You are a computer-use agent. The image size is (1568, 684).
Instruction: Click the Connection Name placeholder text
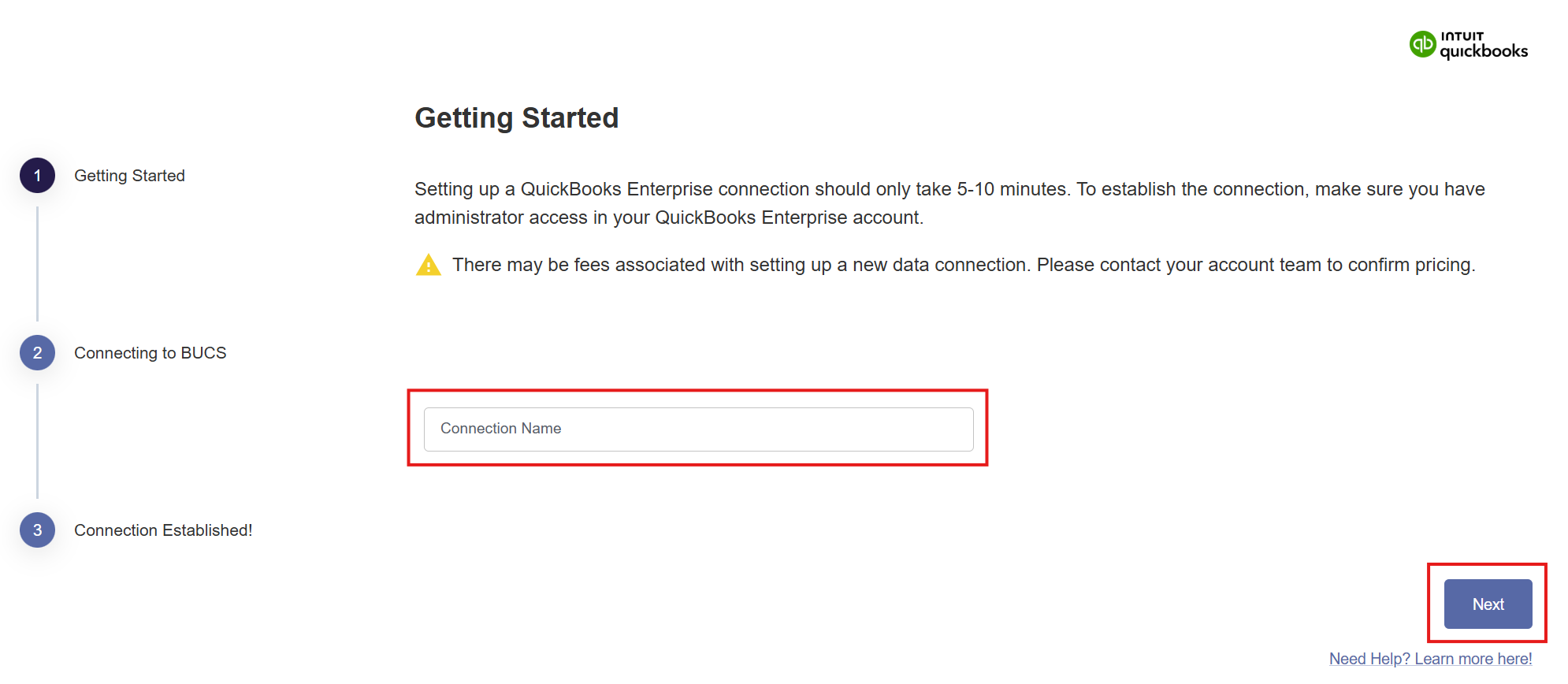tap(500, 429)
